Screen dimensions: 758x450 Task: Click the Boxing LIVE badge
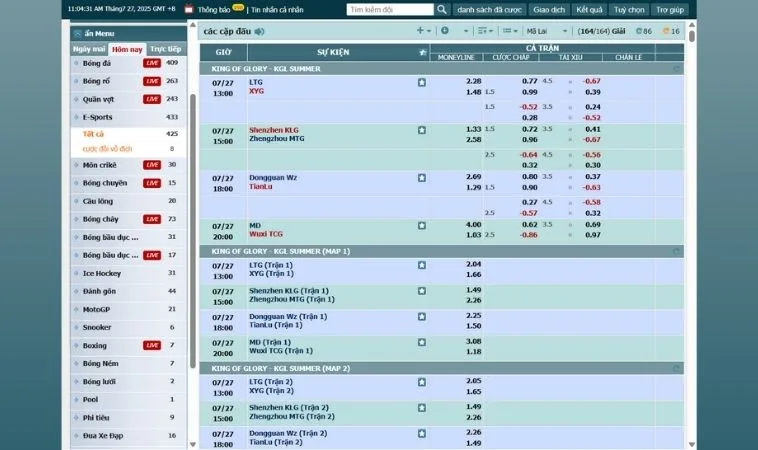pyautogui.click(x=151, y=345)
